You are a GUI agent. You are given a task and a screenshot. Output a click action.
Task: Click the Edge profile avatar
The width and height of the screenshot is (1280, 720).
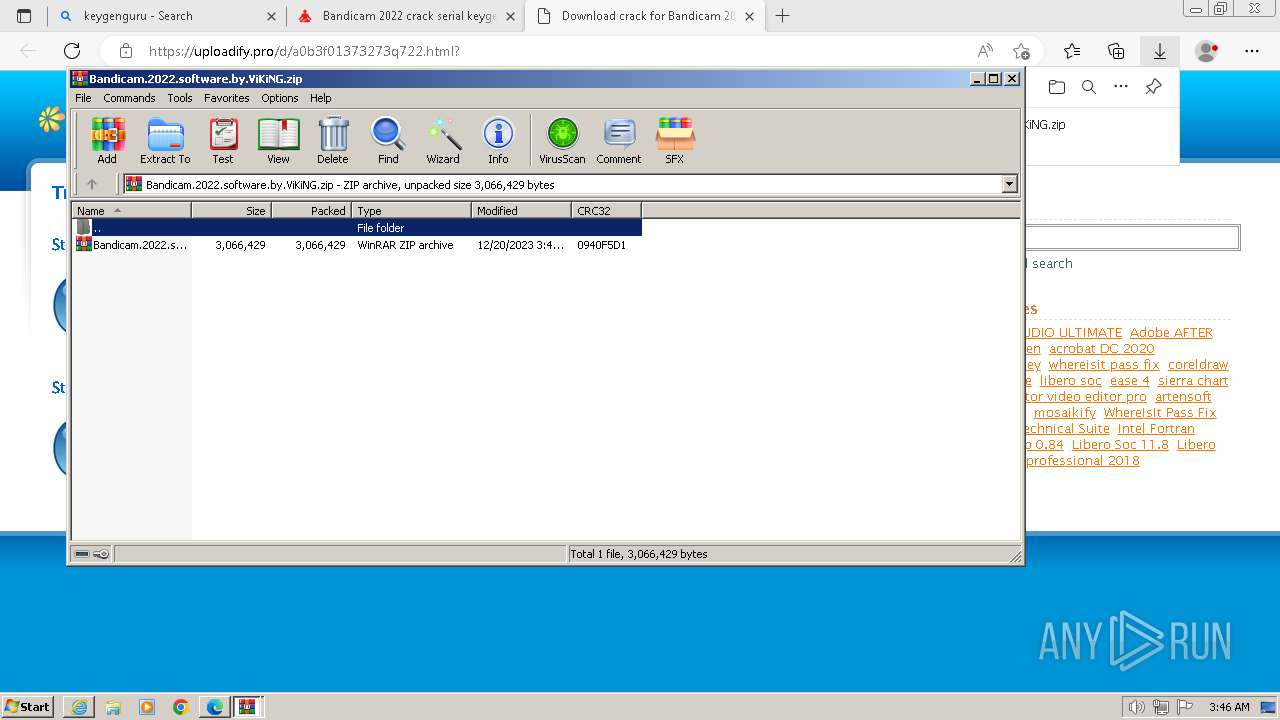tap(1207, 51)
